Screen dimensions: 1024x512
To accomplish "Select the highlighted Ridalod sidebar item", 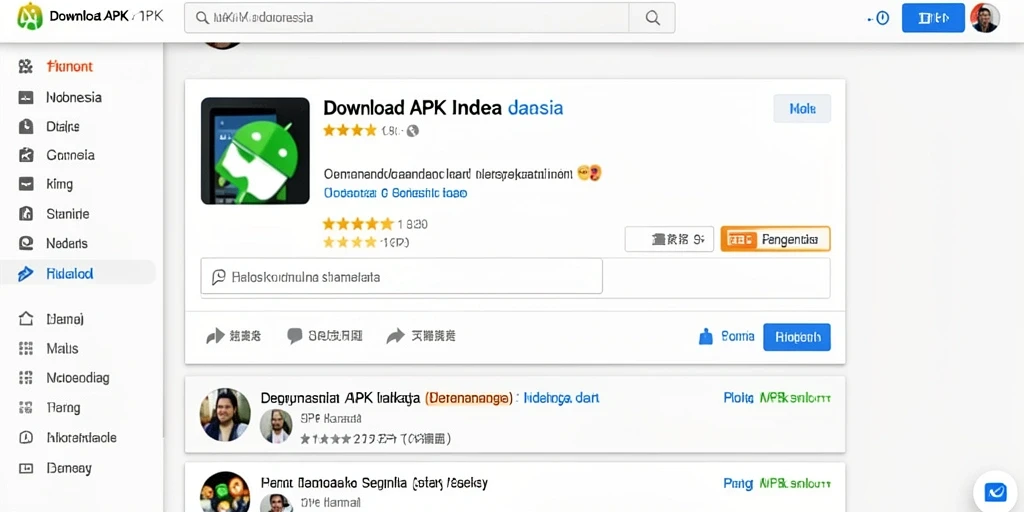I will click(78, 274).
